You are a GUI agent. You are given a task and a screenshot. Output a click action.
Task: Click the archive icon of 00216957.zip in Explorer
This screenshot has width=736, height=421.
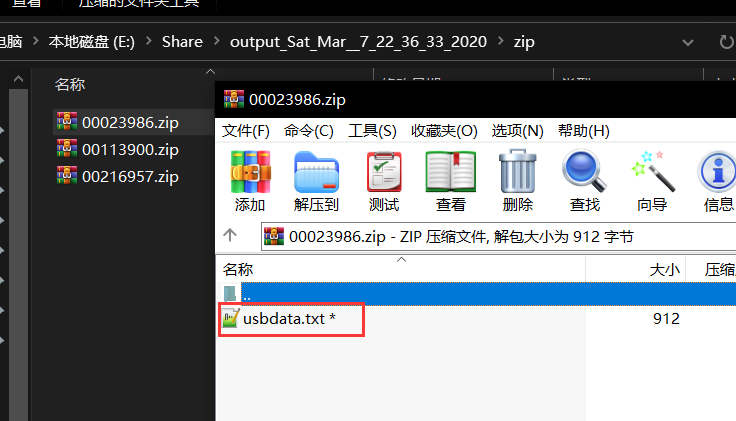tap(67, 176)
